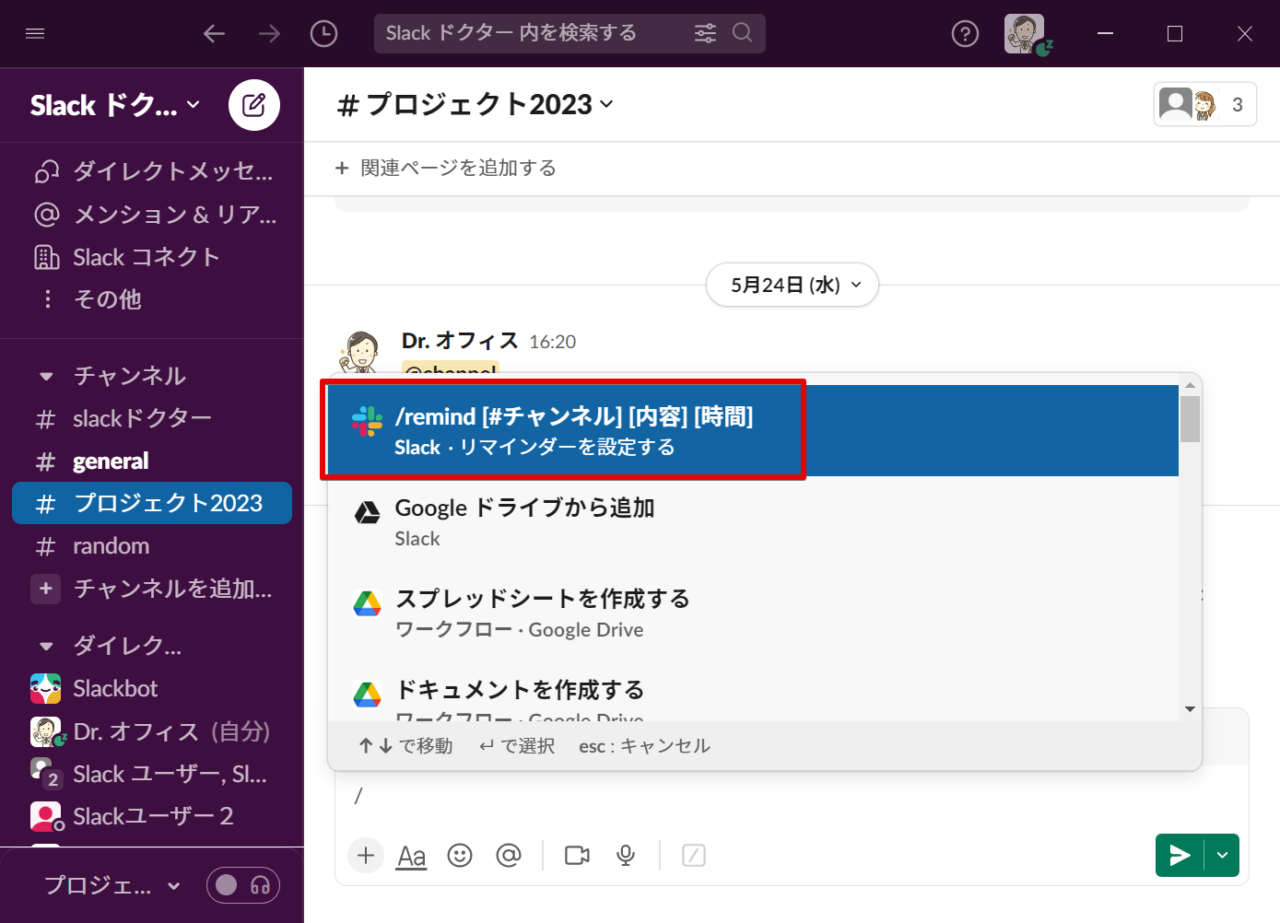Toggle huddle headphones switch
This screenshot has height=923, width=1280.
pyautogui.click(x=243, y=885)
